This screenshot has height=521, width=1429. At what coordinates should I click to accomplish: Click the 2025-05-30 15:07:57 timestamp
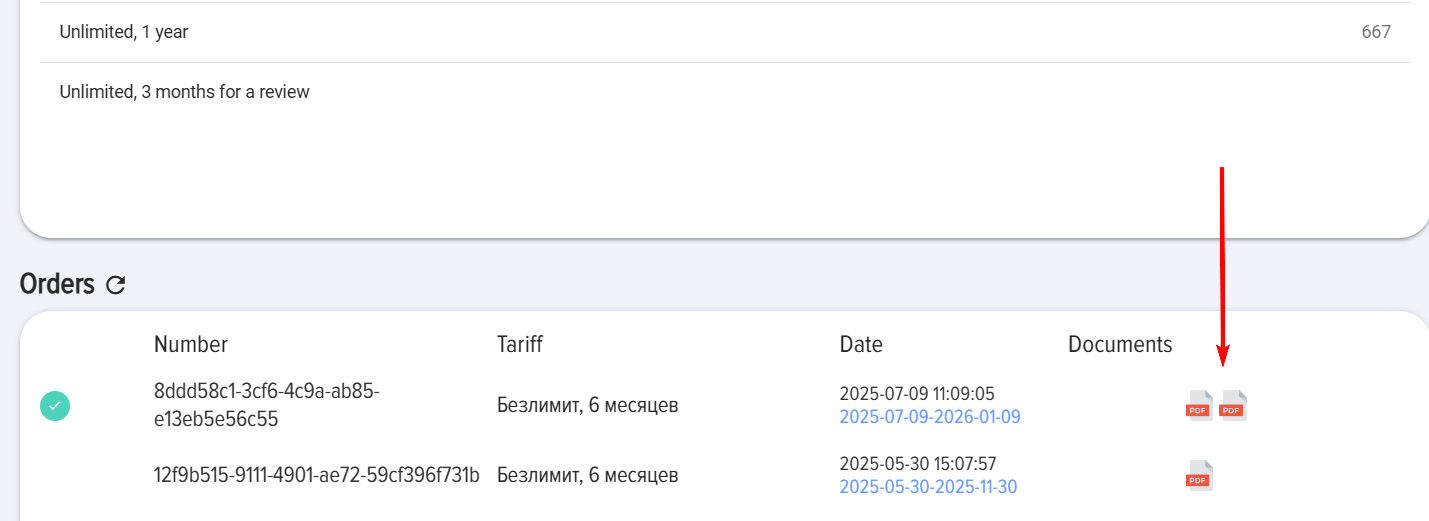pos(918,464)
